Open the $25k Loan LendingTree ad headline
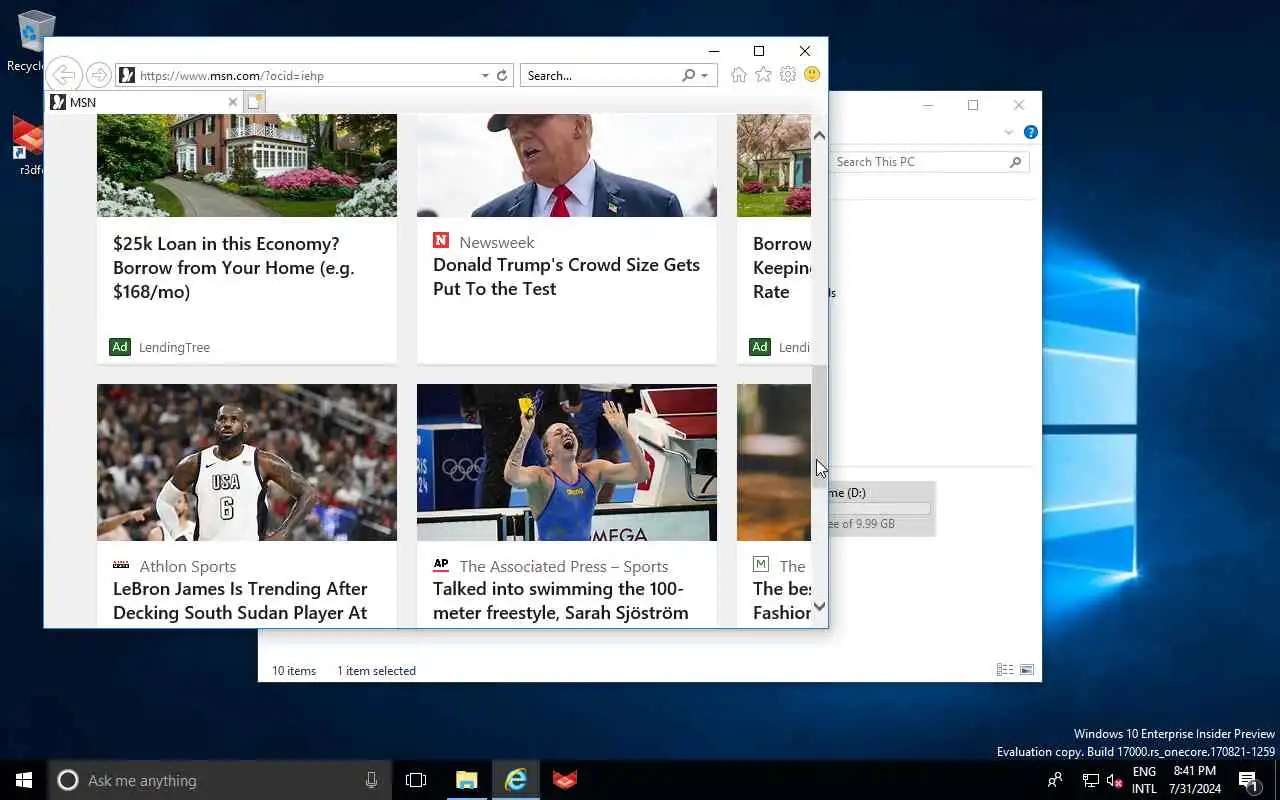1280x800 pixels. point(234,268)
